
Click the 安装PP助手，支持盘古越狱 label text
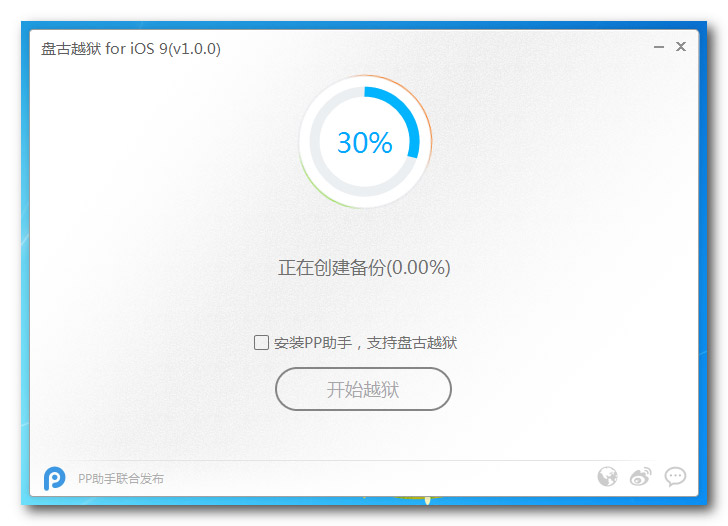point(365,343)
